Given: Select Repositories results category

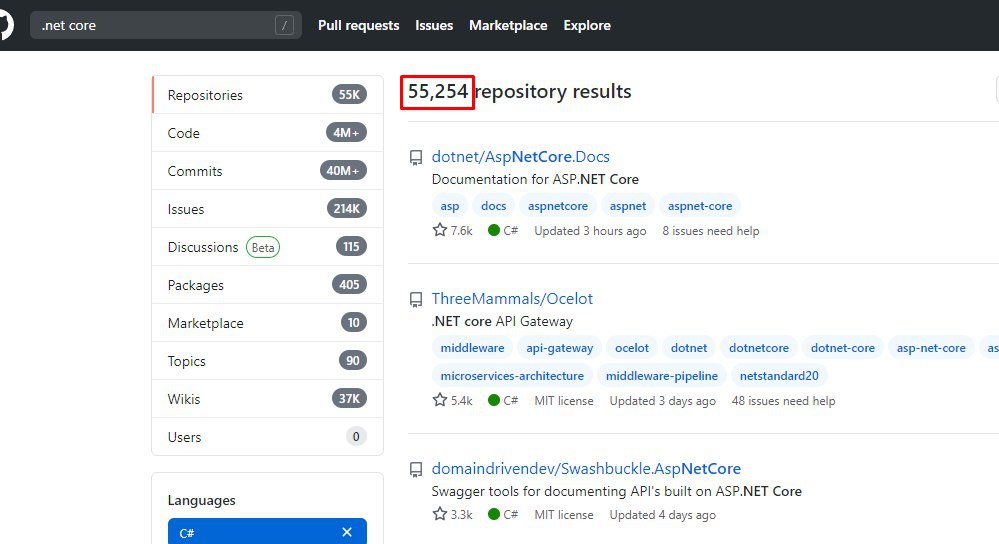Looking at the screenshot, I should click(268, 95).
